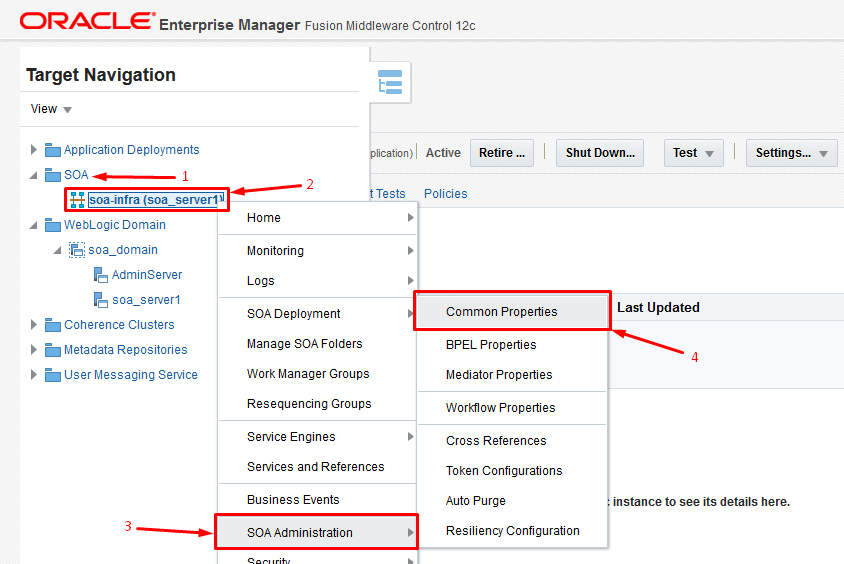Viewport: 844px width, 564px height.
Task: Select the soa-infra (soa_server1) tree link
Action: tap(156, 200)
